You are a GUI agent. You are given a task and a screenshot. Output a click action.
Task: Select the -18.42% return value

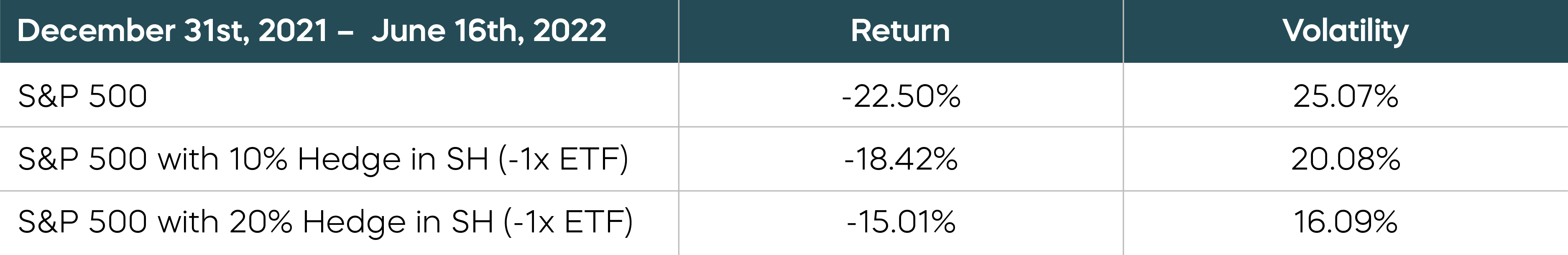901,159
